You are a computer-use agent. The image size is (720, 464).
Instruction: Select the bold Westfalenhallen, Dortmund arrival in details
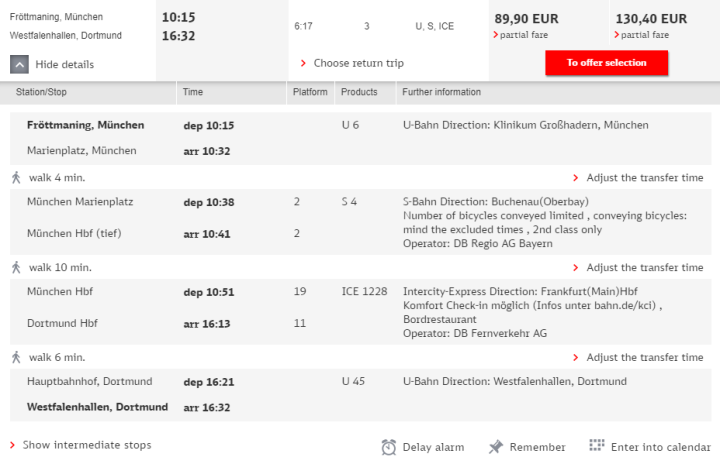click(97, 407)
